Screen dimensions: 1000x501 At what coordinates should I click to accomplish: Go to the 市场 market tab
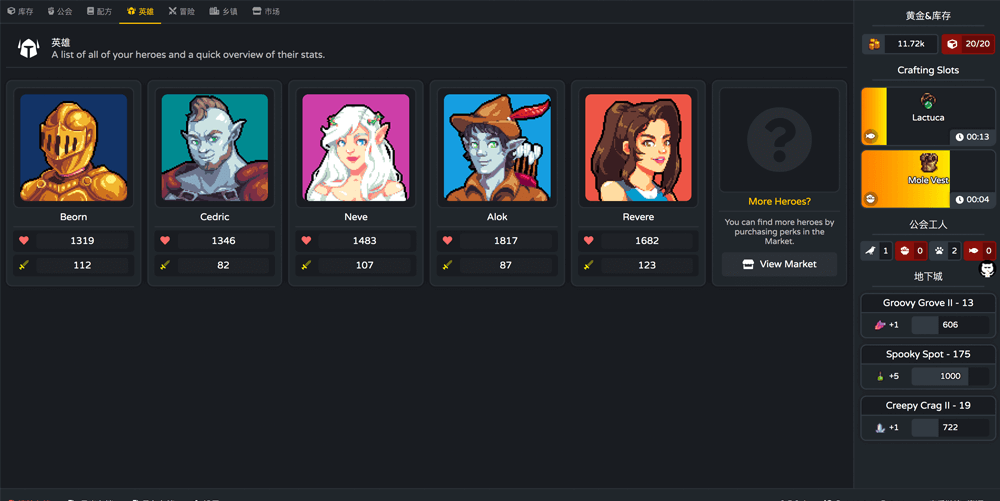click(x=266, y=11)
